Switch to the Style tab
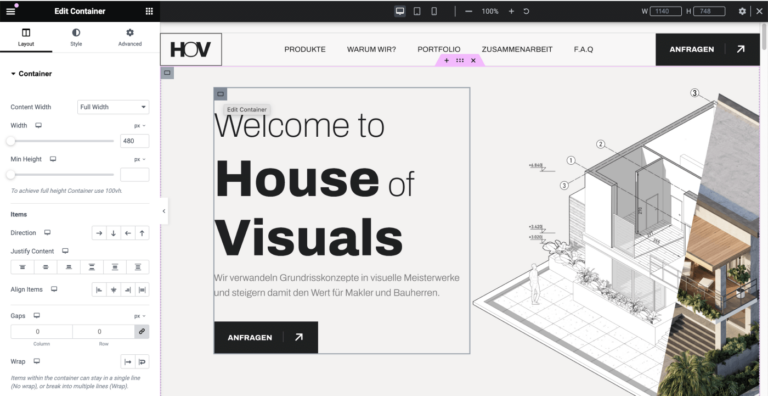This screenshot has width=768, height=396. pos(76,37)
